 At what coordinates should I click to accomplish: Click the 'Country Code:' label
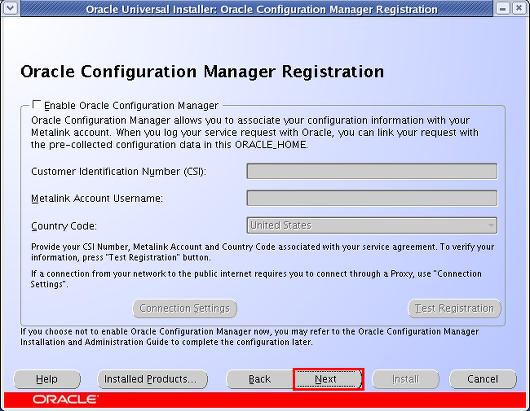(x=64, y=226)
